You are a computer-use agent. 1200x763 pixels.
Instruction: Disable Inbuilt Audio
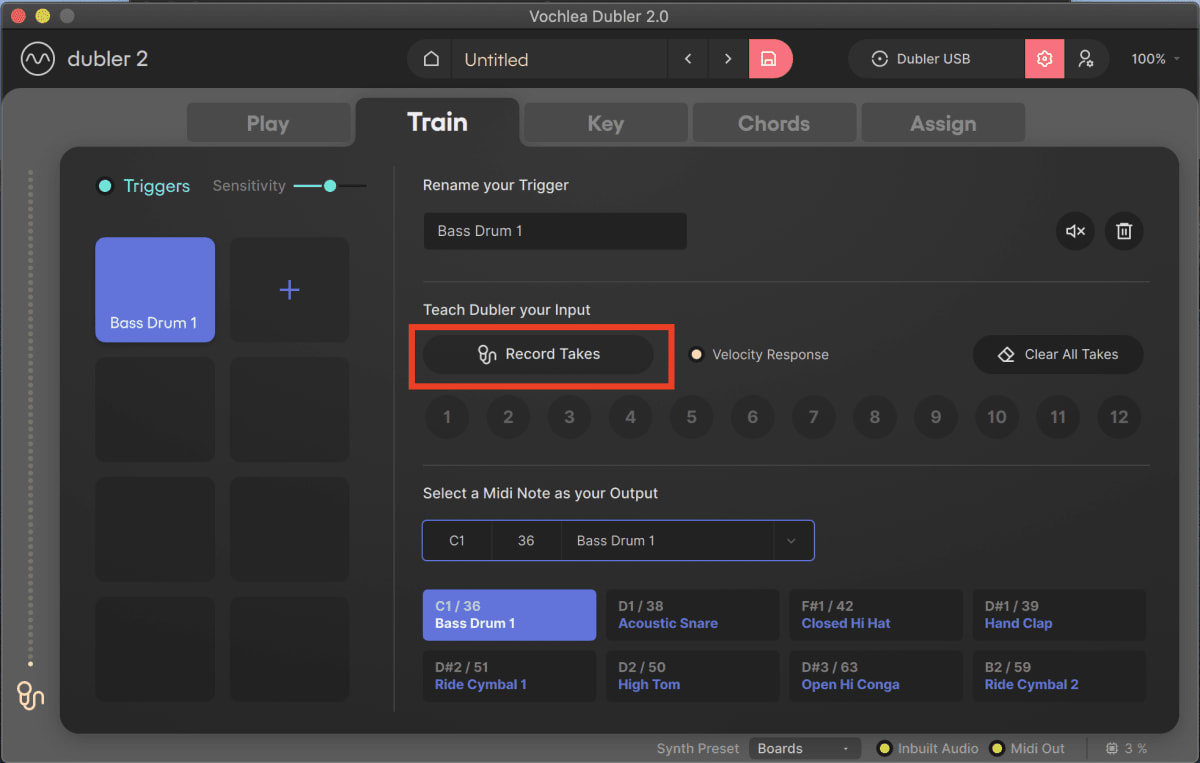(x=883, y=747)
